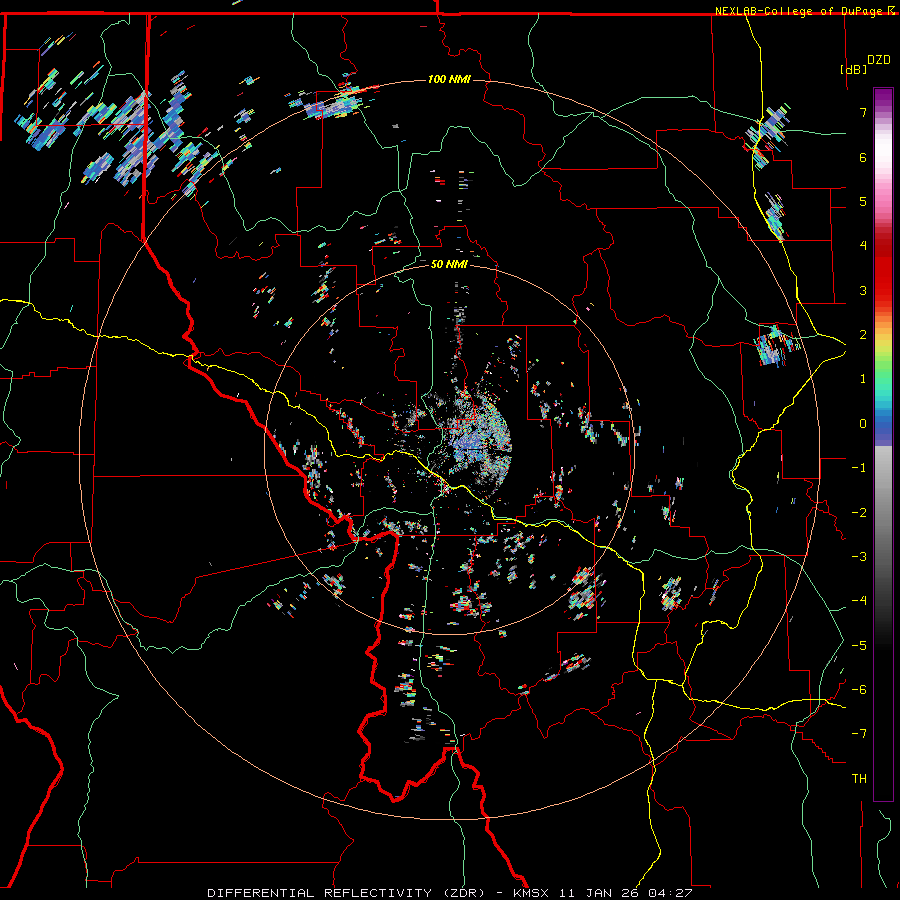
Task: Select legend value -4
Action: [859, 601]
